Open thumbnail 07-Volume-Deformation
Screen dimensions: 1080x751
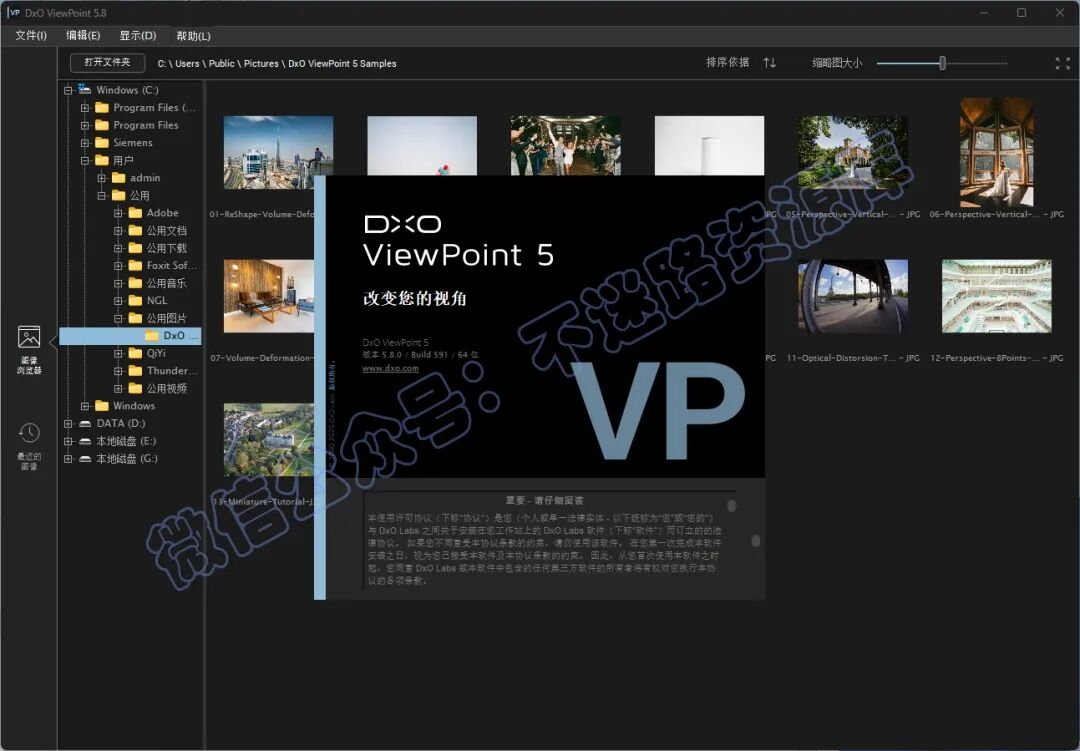tap(269, 296)
